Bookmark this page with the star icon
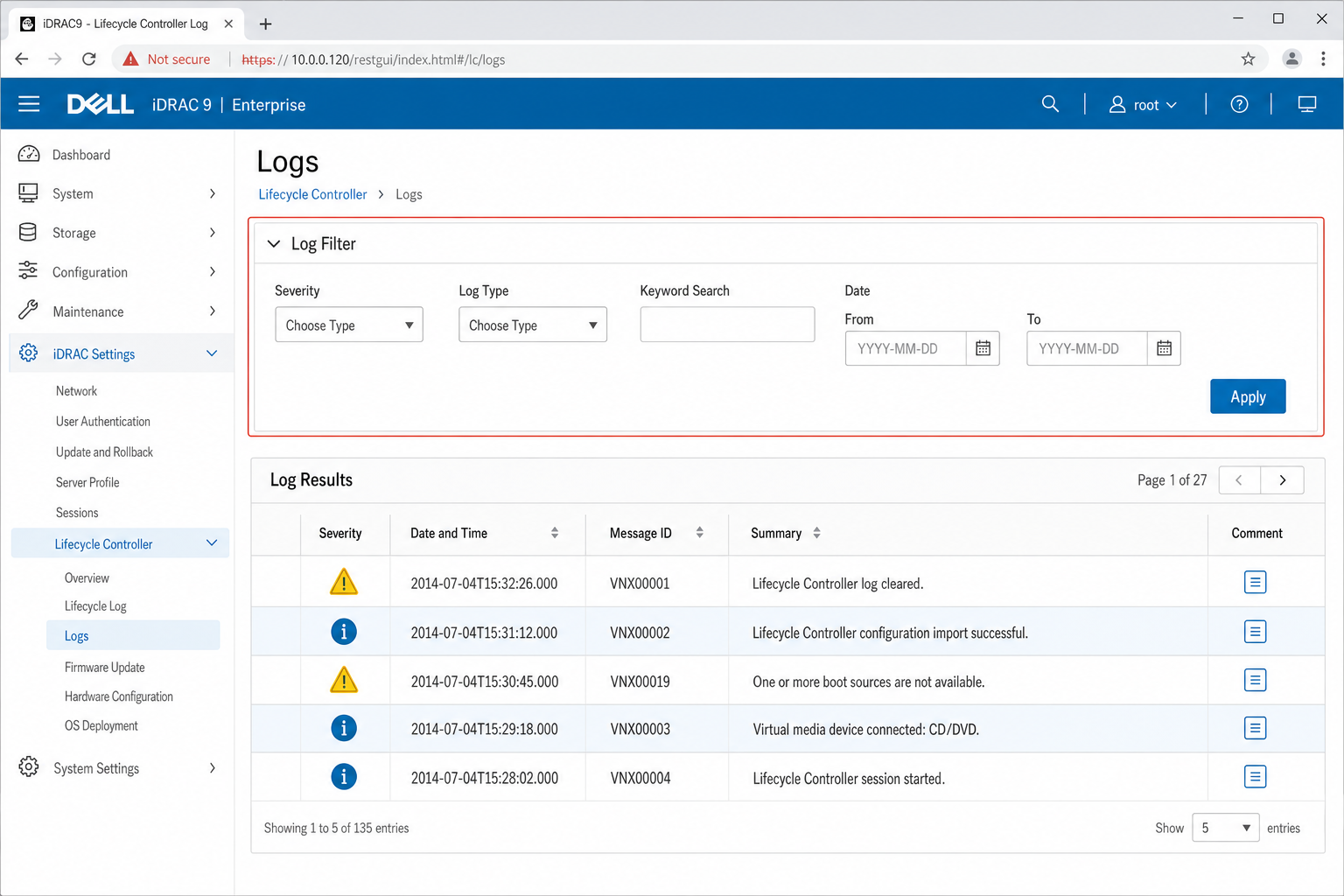Screen dimensions: 1344x896 1248,59
